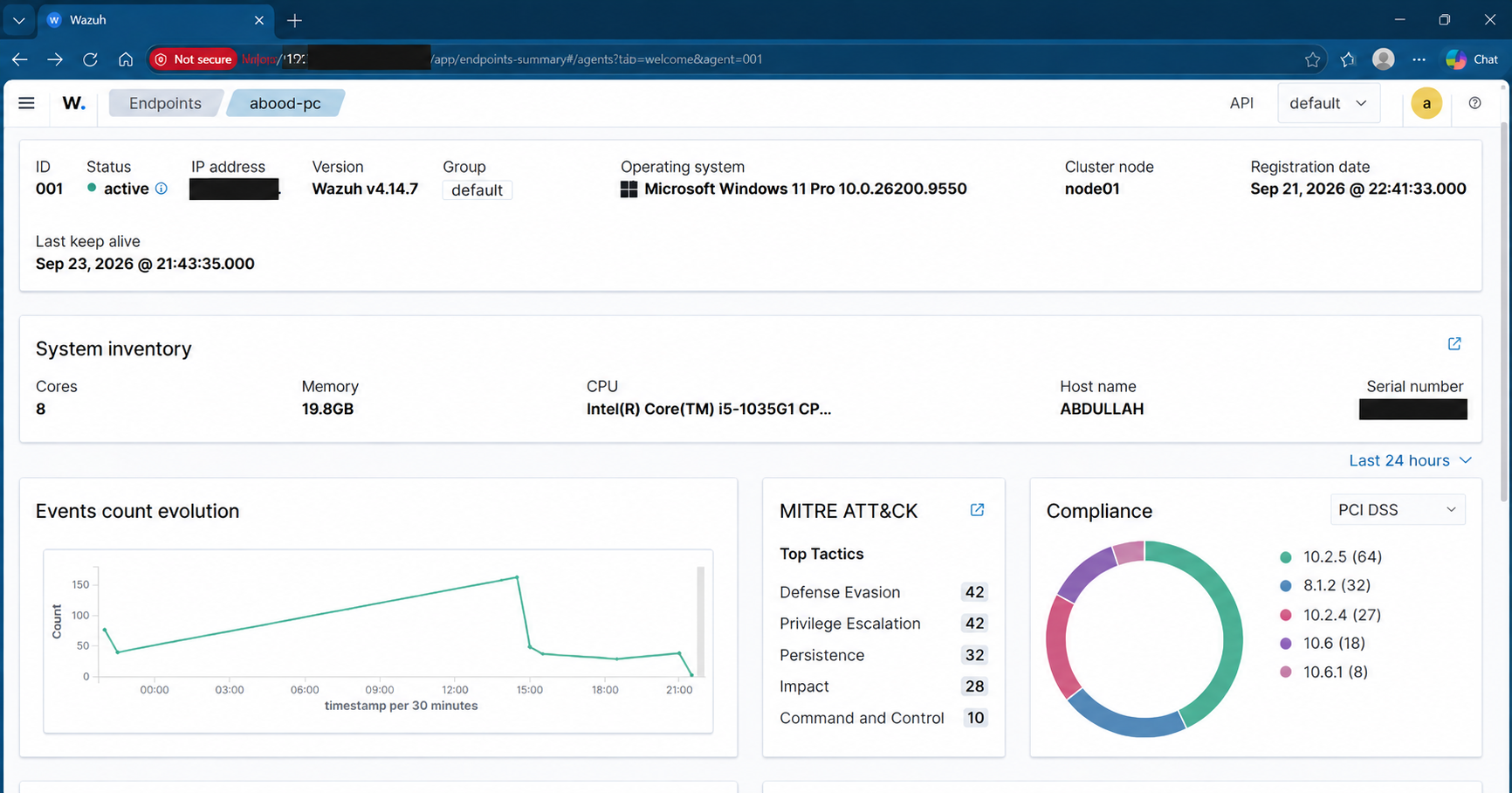The height and width of the screenshot is (793, 1512).
Task: Open a new browser tab
Action: (294, 20)
